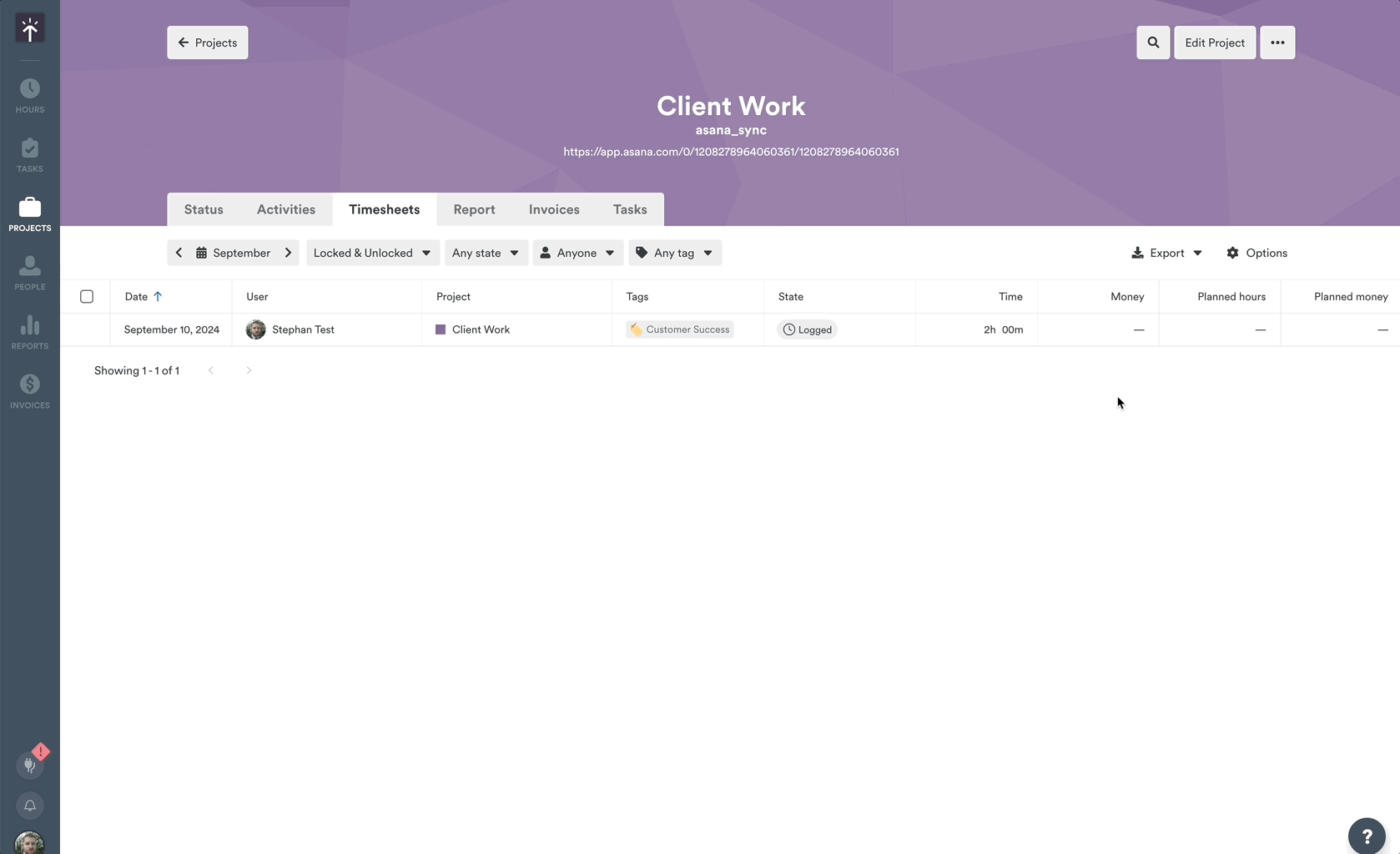Screen dimensions: 1400x854
Task: Sort by the Project column header
Action: coord(453,296)
